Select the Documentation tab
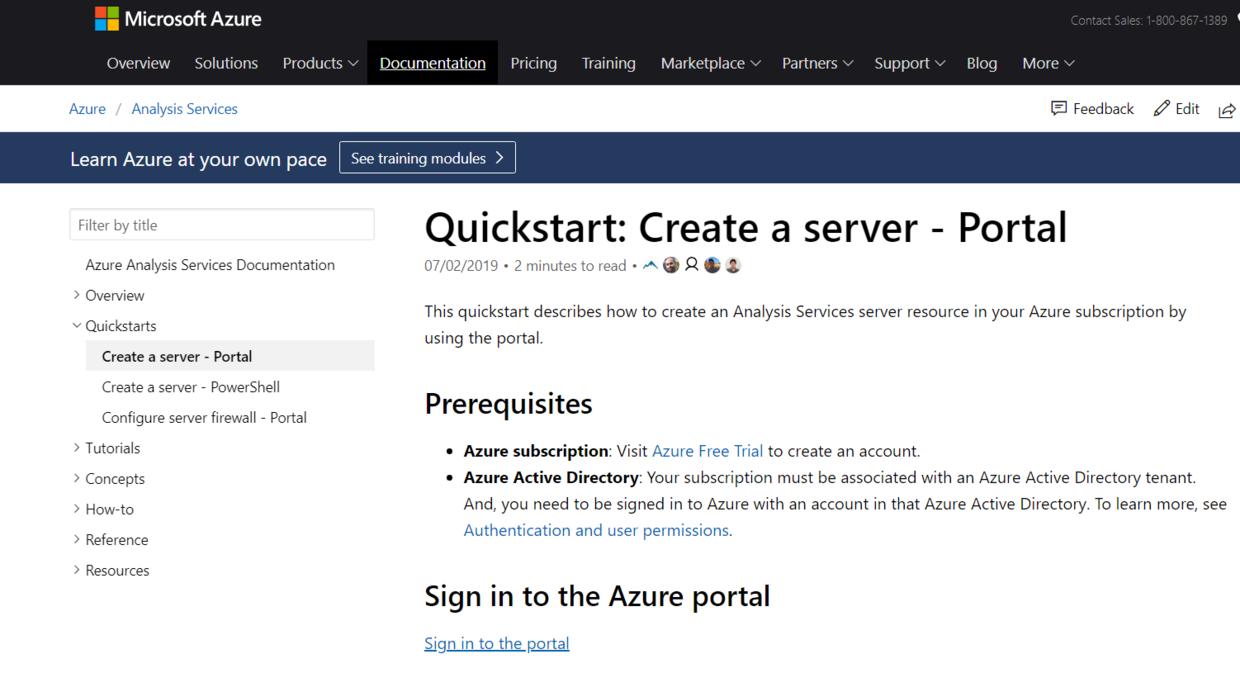The height and width of the screenshot is (673, 1240). coord(432,62)
